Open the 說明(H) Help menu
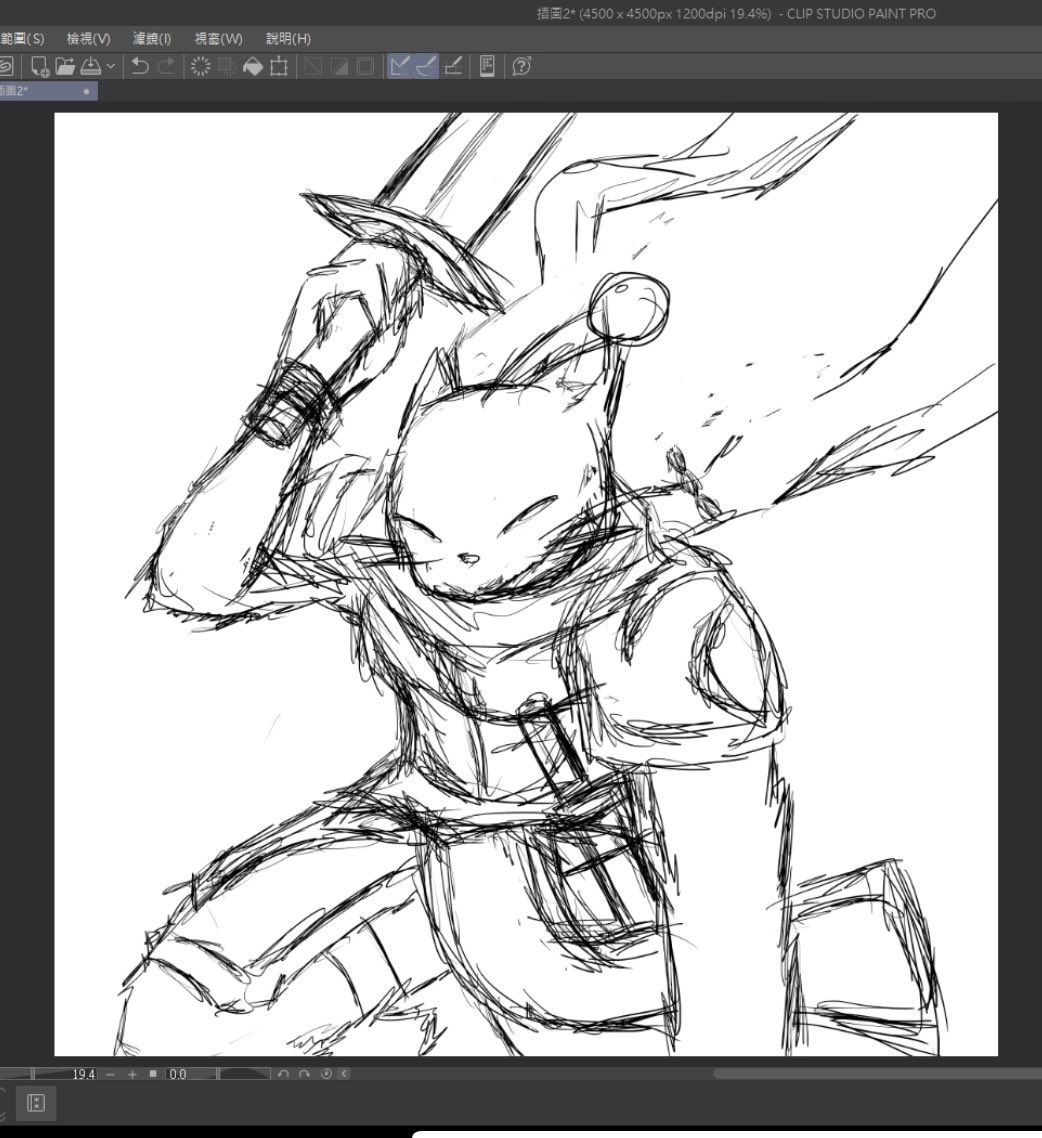The height and width of the screenshot is (1138, 1042). 288,38
